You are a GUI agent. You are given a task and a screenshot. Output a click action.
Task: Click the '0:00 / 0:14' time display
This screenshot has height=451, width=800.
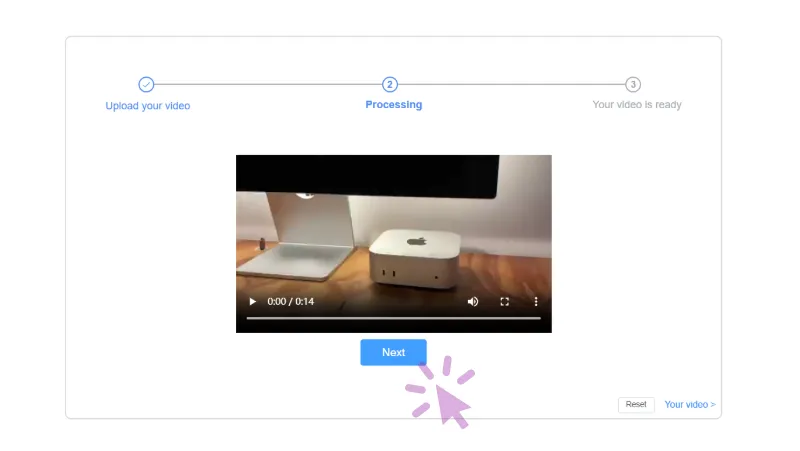click(291, 302)
